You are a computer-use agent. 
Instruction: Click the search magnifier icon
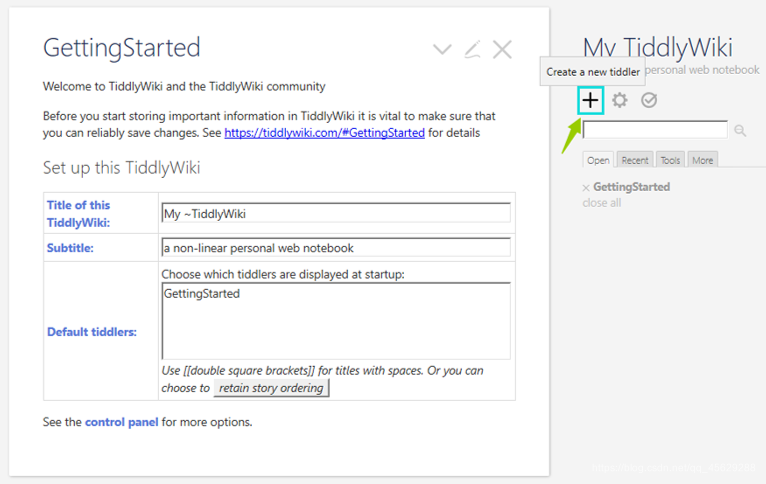pyautogui.click(x=740, y=130)
